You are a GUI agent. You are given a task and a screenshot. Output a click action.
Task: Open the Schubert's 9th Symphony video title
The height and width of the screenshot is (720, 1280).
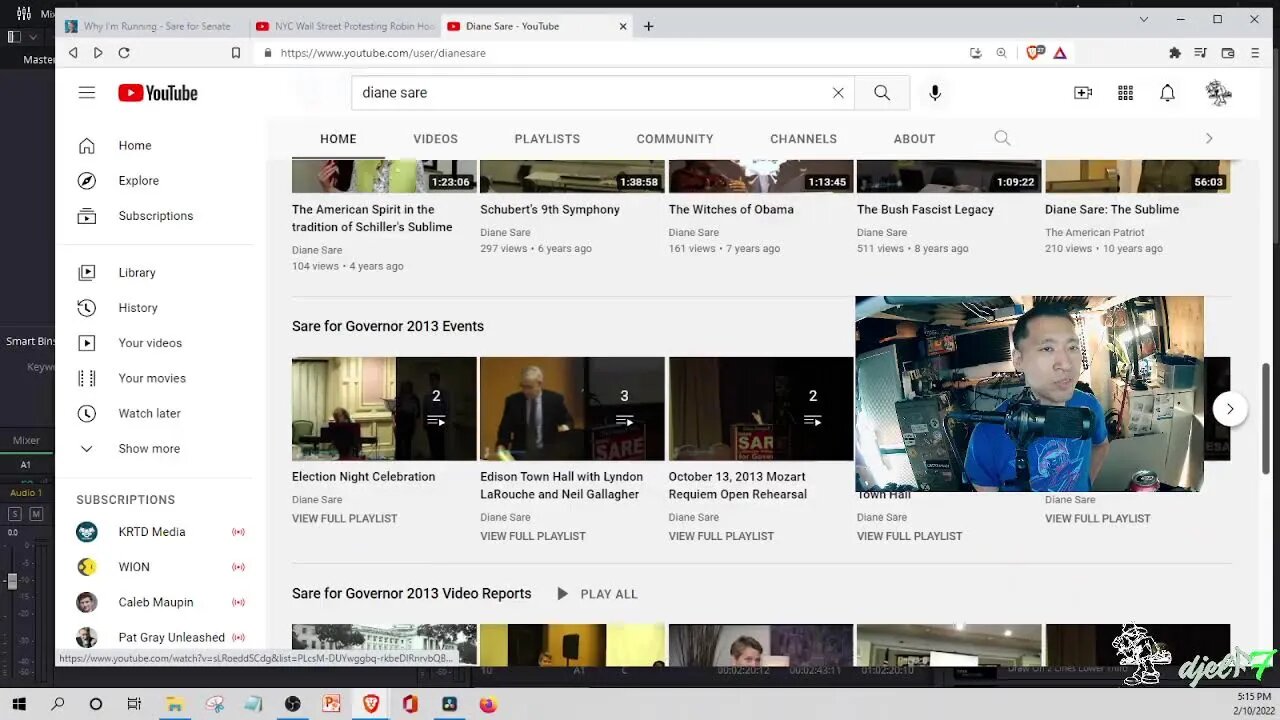click(x=550, y=210)
